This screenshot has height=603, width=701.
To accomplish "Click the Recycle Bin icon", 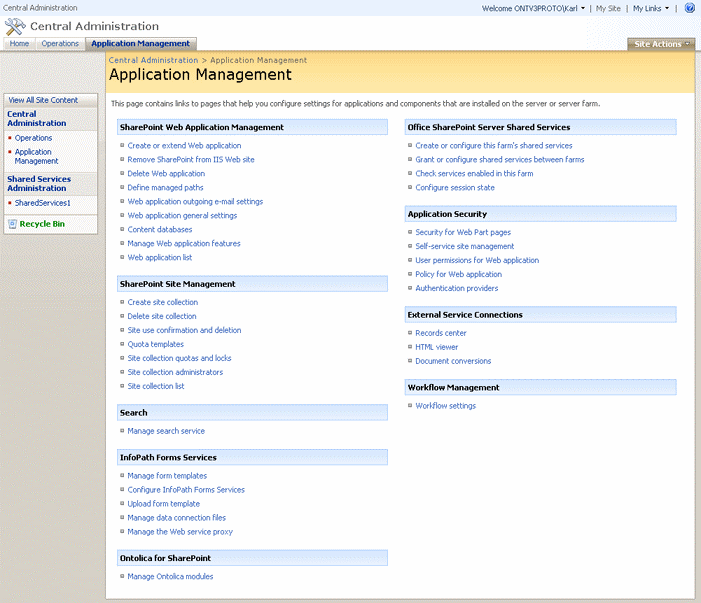I will click(x=13, y=224).
